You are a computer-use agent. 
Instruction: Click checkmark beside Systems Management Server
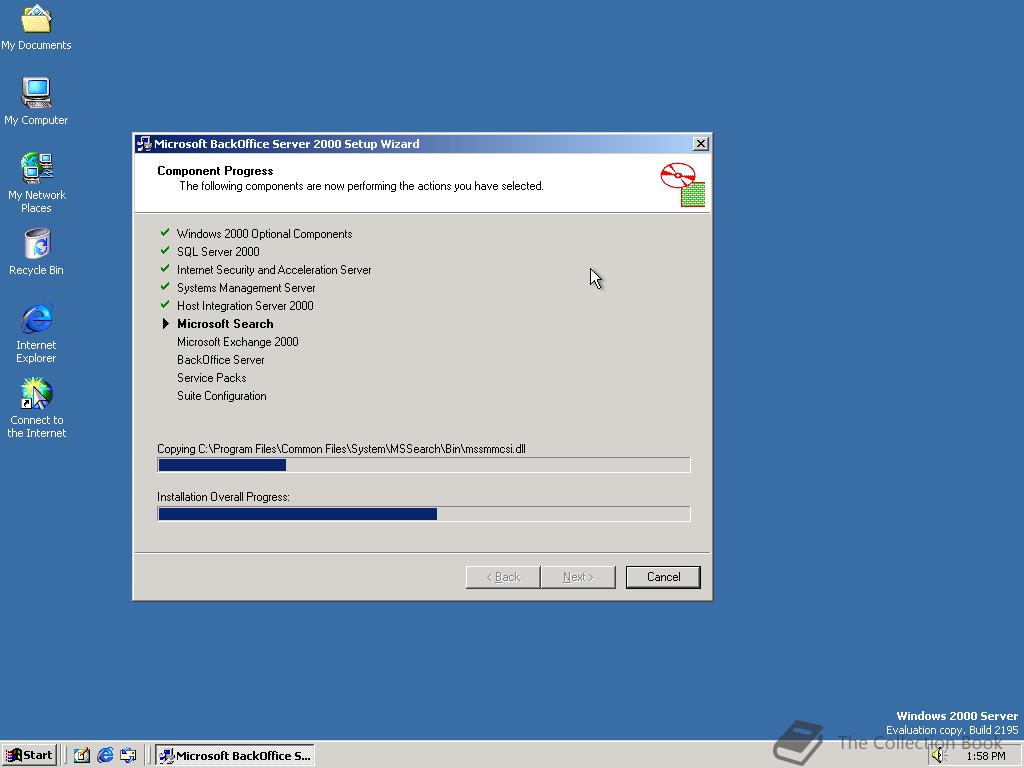click(x=165, y=287)
